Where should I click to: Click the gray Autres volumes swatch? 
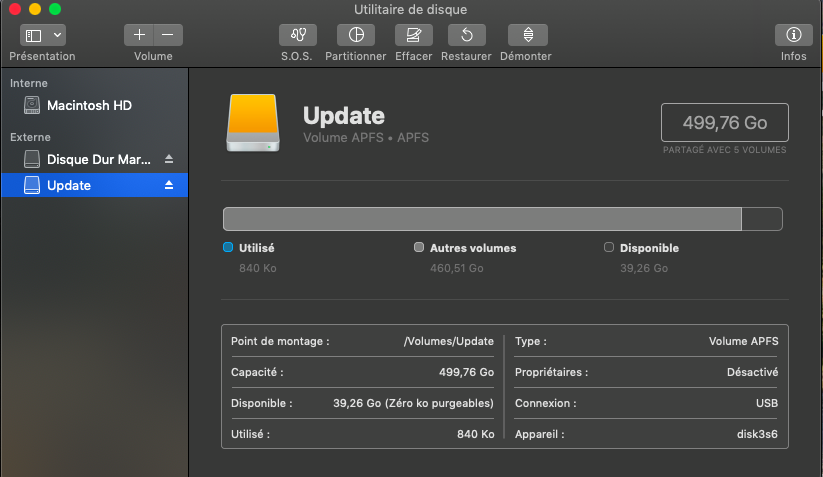point(419,247)
